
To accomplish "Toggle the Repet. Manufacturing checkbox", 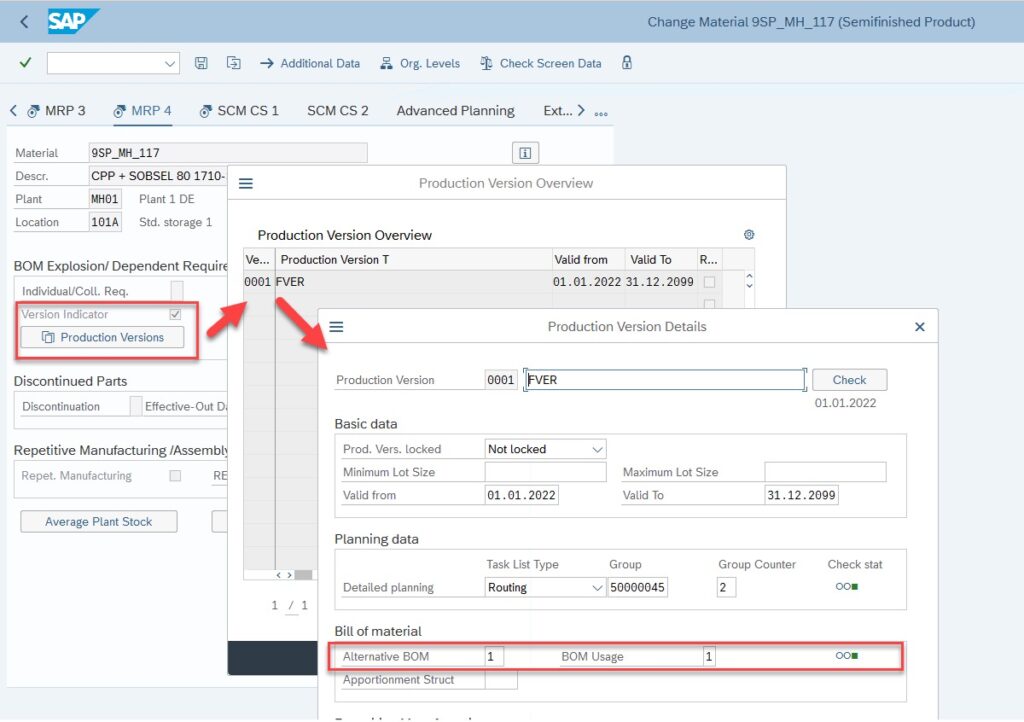I will coord(175,475).
